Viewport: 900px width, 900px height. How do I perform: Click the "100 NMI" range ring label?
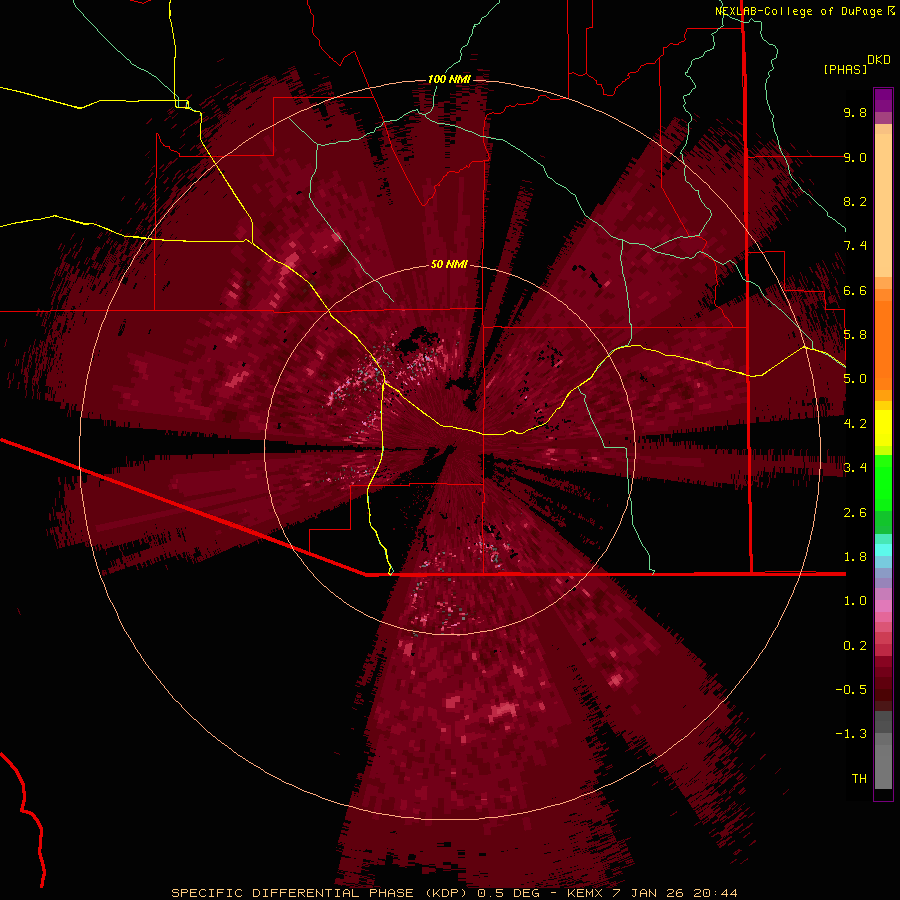click(x=449, y=79)
